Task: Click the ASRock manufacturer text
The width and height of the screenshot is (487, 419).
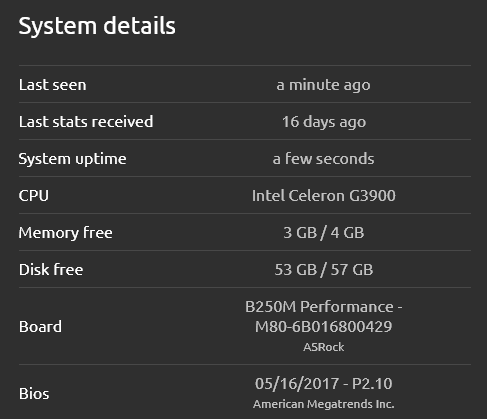Action: pyautogui.click(x=324, y=347)
